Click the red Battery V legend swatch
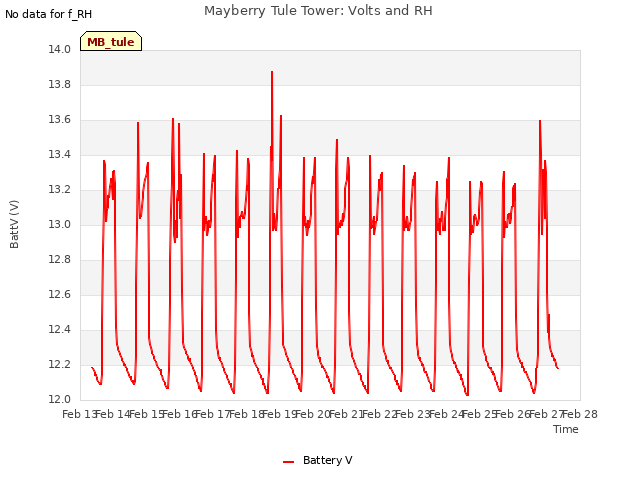This screenshot has height=480, width=640. (289, 462)
